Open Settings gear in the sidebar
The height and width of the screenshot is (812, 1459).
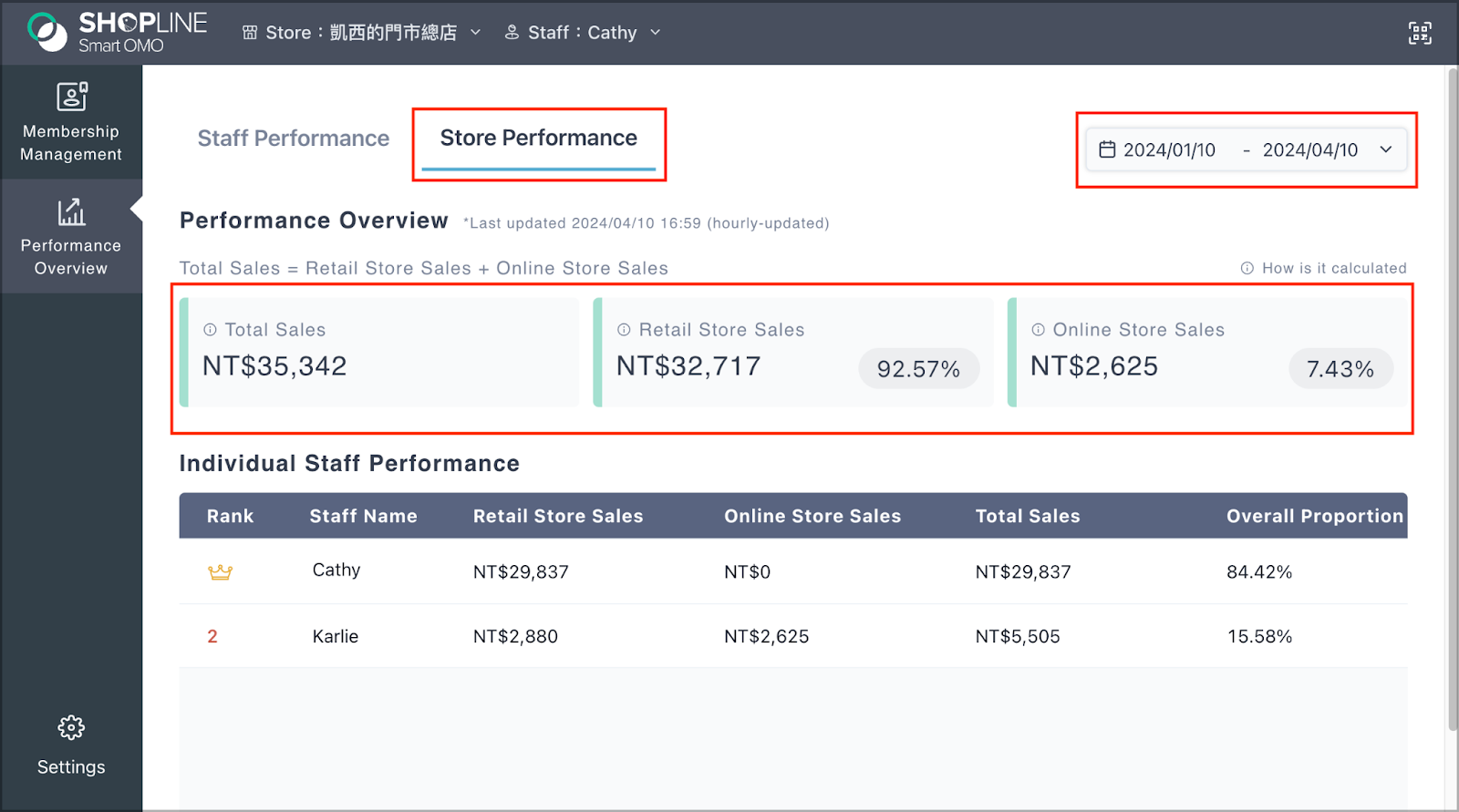(71, 728)
